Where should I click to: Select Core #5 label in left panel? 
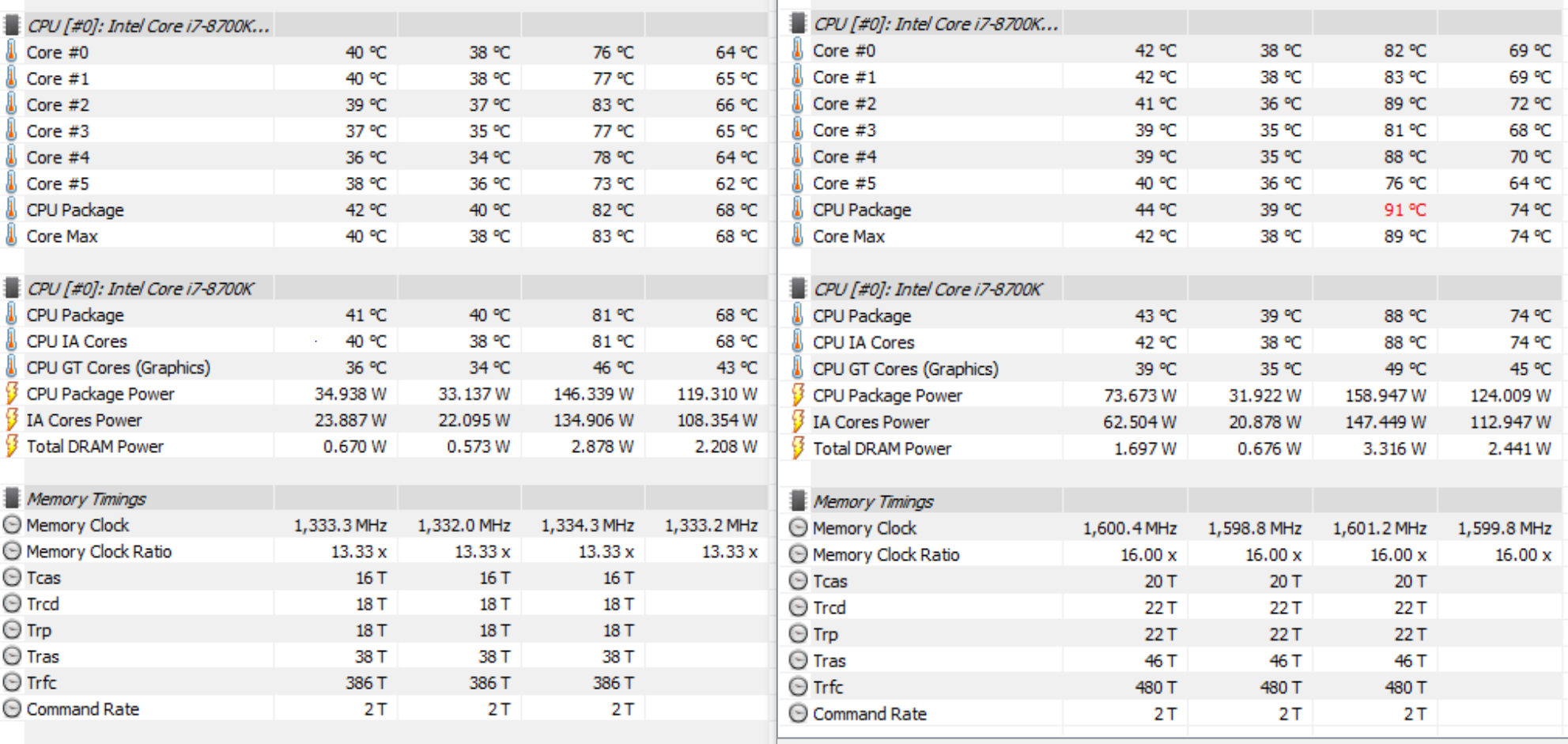58,183
